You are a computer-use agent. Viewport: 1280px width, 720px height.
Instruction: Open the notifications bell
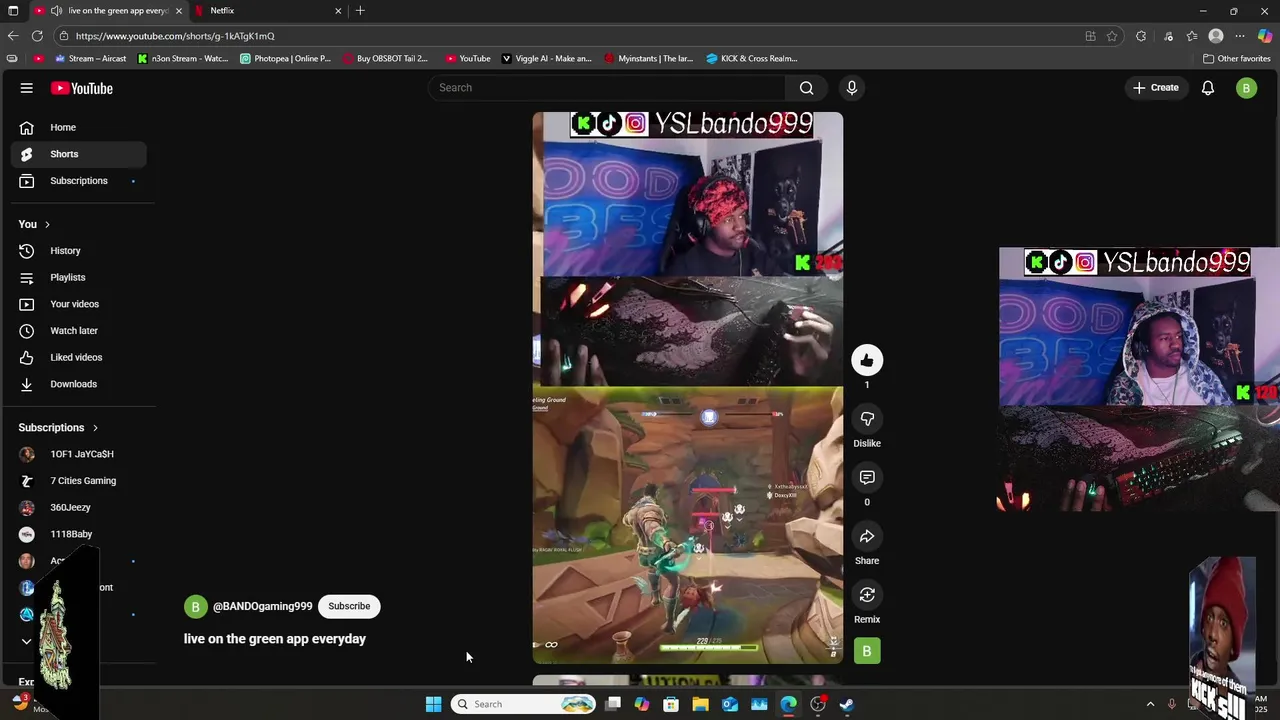[1208, 88]
